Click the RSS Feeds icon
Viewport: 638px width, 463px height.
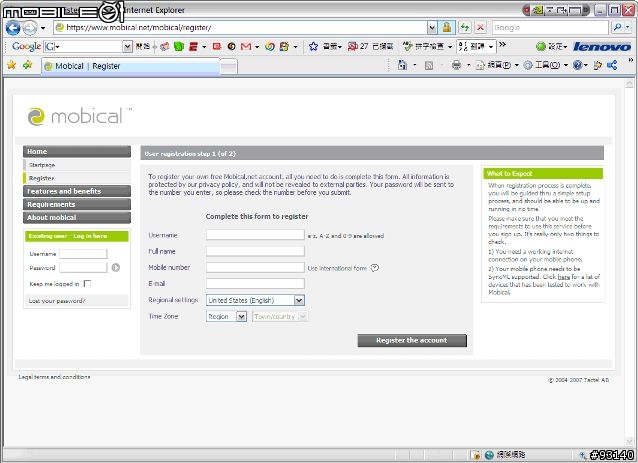click(429, 66)
